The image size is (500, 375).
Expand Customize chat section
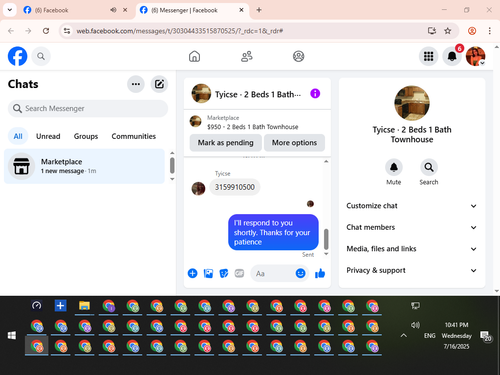(412, 206)
